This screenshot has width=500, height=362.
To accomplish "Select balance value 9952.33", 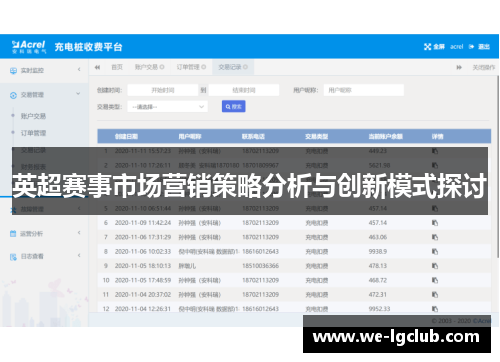I will [x=379, y=309].
